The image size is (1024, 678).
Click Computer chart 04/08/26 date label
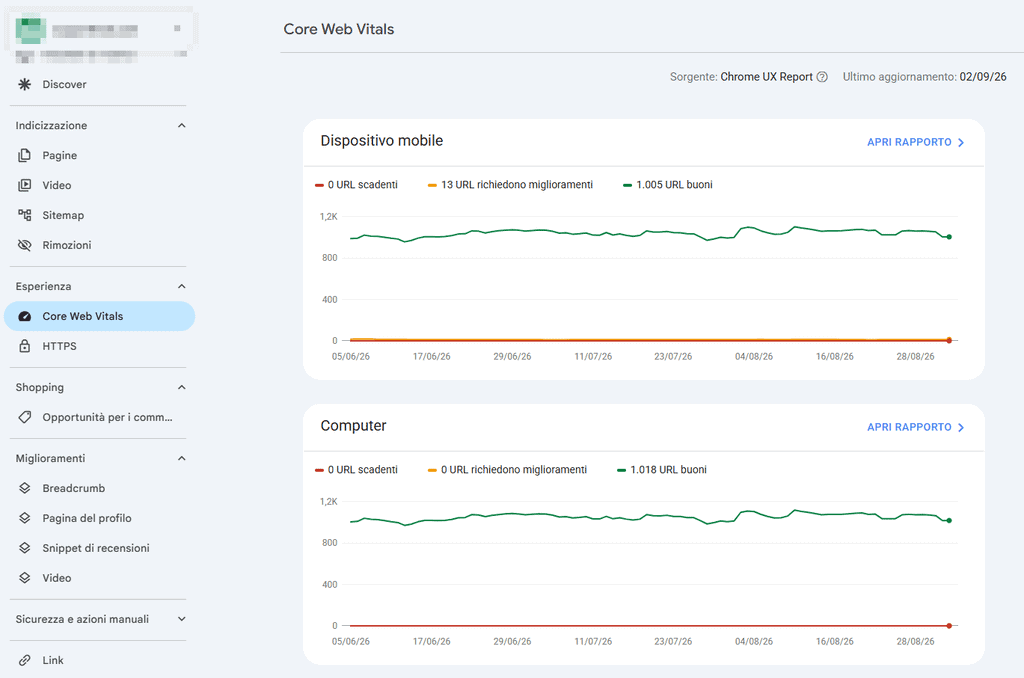(754, 641)
